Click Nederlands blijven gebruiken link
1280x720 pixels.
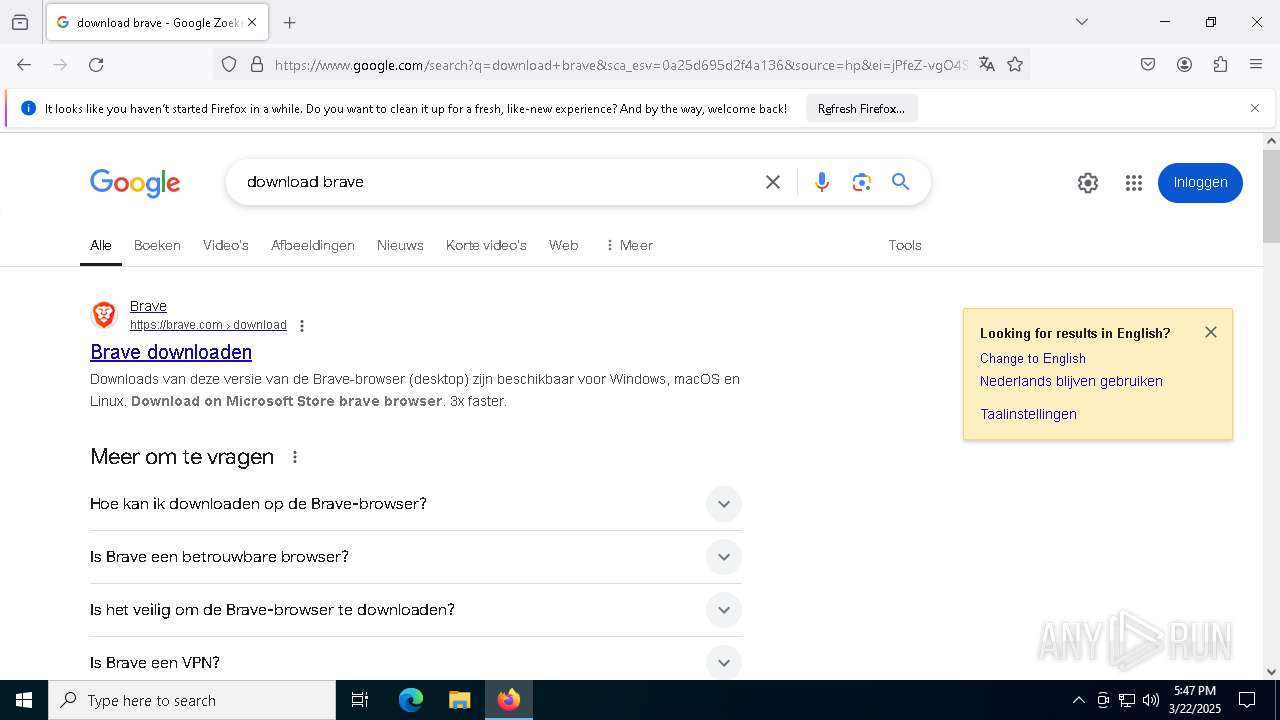[x=1071, y=381]
